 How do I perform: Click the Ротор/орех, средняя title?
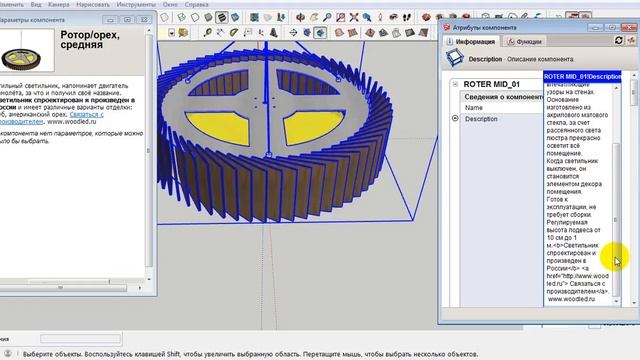click(x=90, y=40)
